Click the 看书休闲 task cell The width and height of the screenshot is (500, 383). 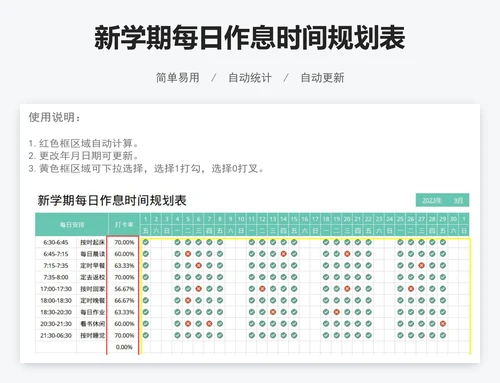pyautogui.click(x=92, y=324)
